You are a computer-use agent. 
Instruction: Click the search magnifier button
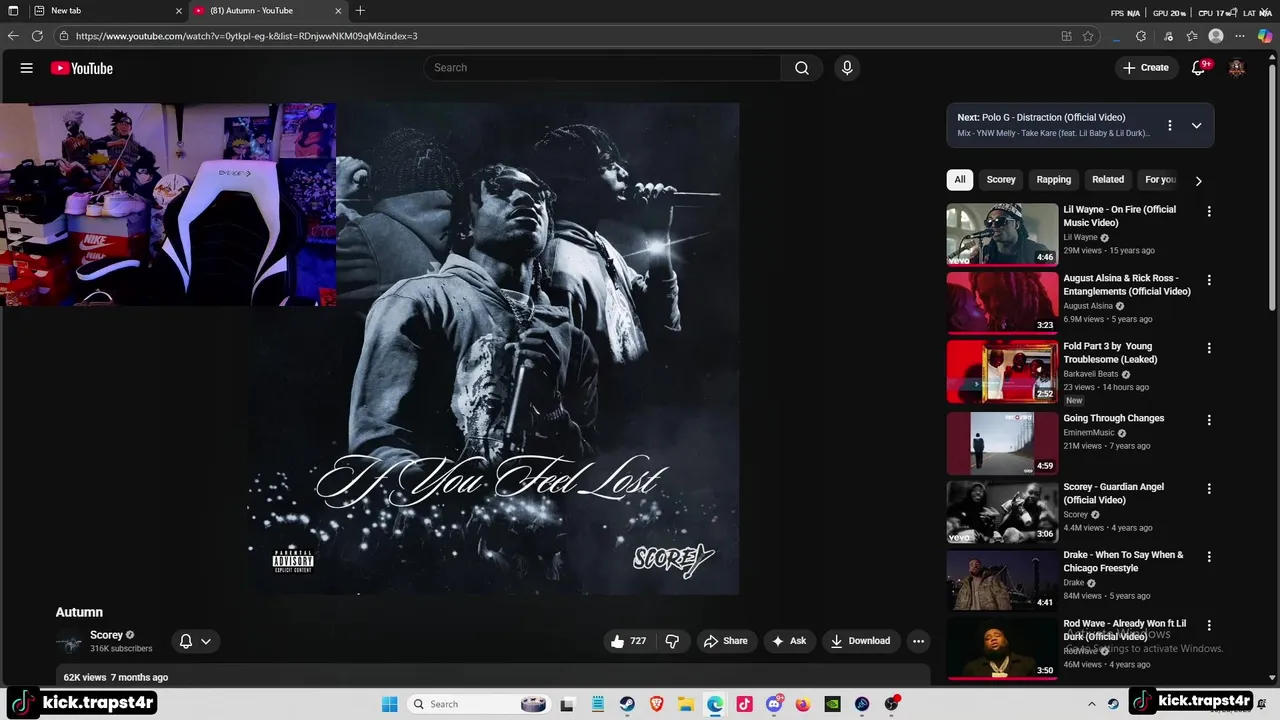[x=802, y=68]
